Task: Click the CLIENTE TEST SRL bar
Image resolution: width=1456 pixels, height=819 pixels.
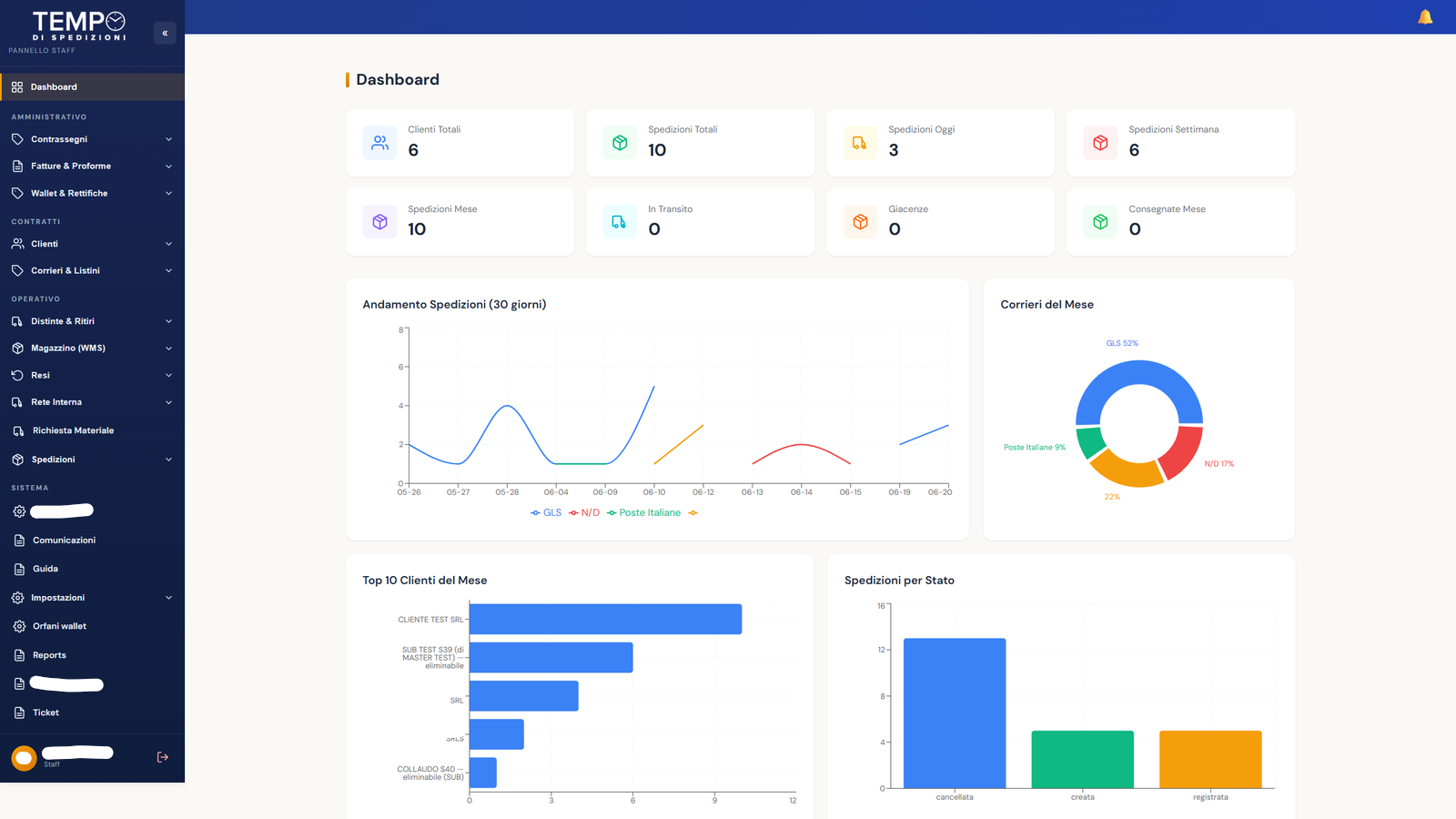Action: tap(605, 619)
